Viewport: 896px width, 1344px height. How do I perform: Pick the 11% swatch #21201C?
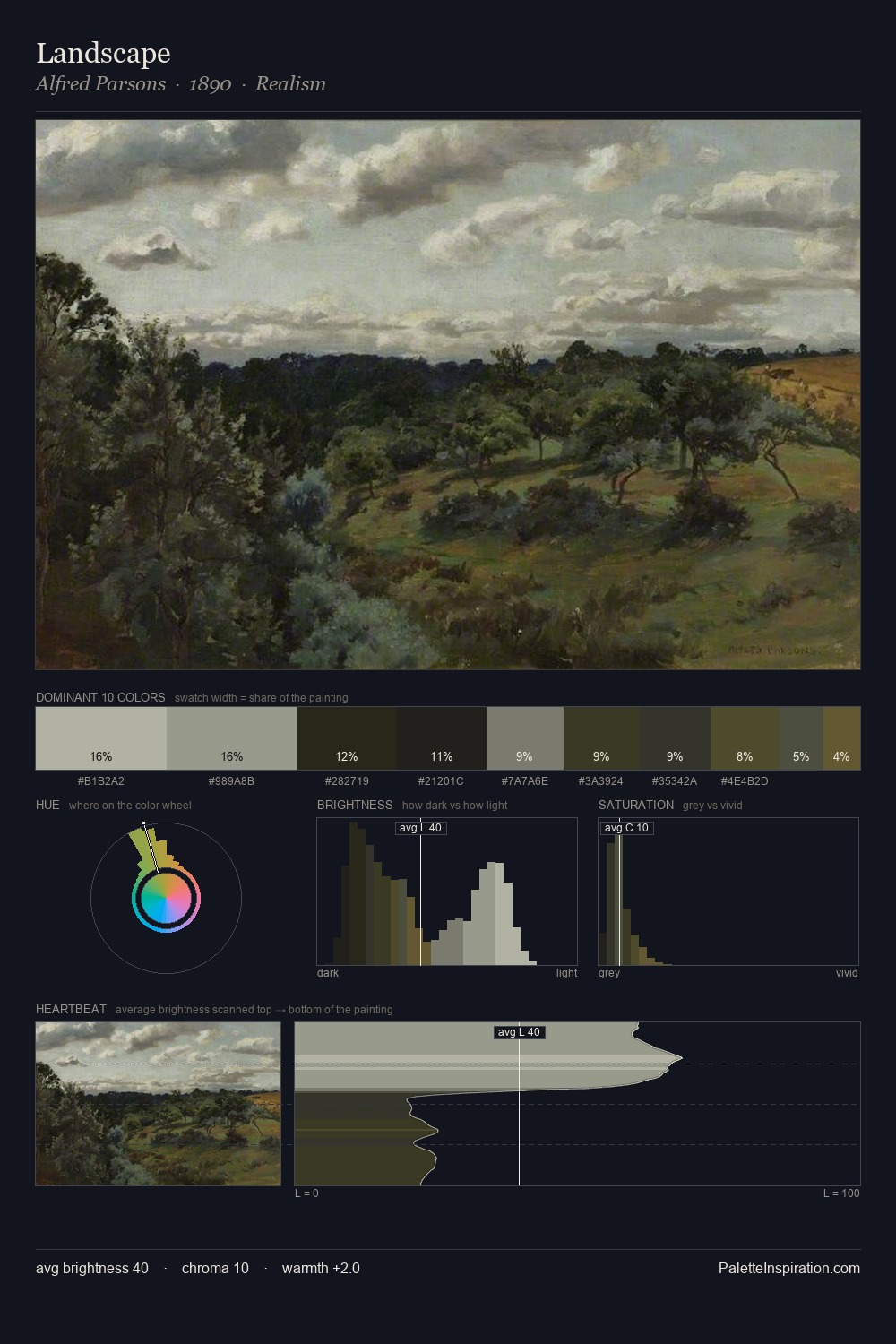click(442, 738)
